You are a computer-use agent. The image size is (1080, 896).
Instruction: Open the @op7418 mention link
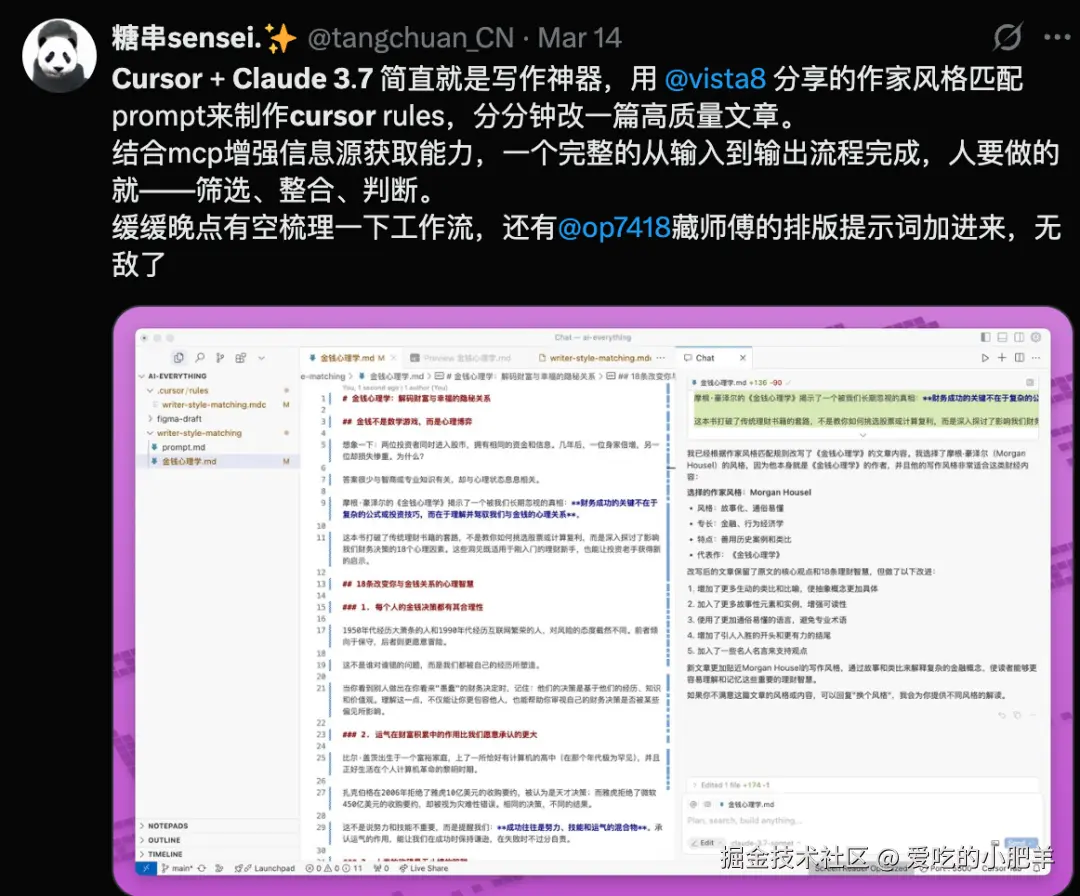pyautogui.click(x=614, y=227)
